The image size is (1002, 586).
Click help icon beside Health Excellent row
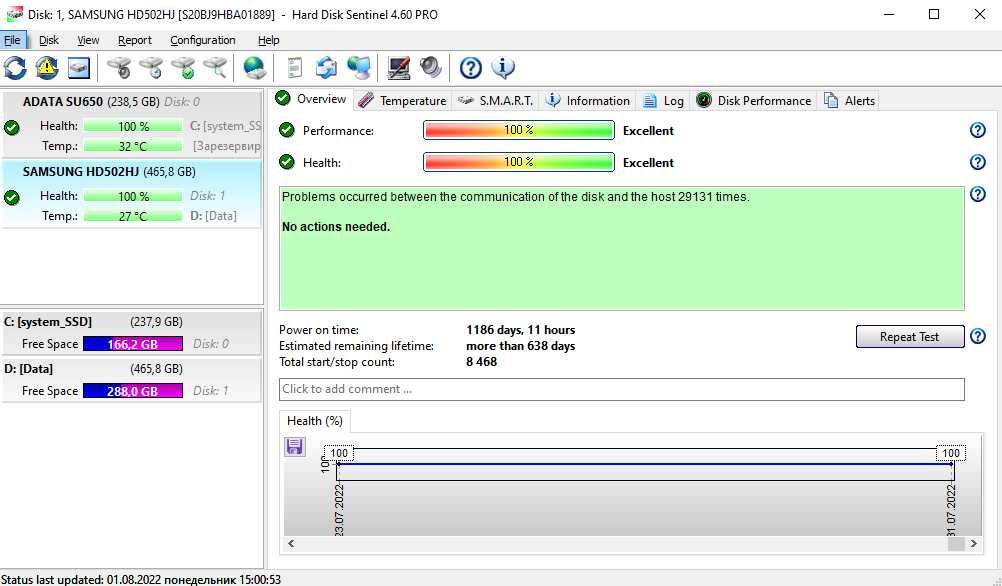click(x=978, y=162)
